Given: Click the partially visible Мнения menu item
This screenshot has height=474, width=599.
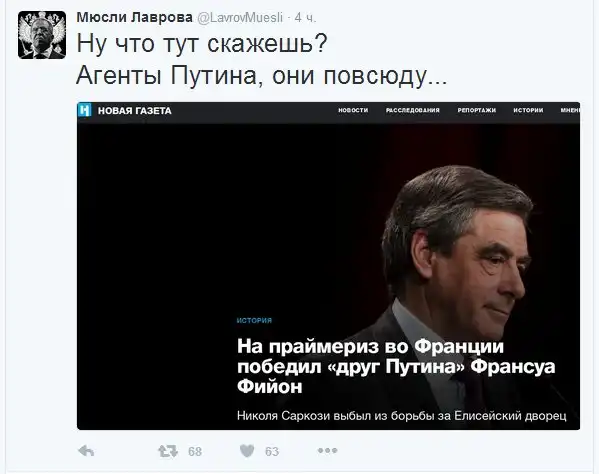Looking at the screenshot, I should coord(570,110).
